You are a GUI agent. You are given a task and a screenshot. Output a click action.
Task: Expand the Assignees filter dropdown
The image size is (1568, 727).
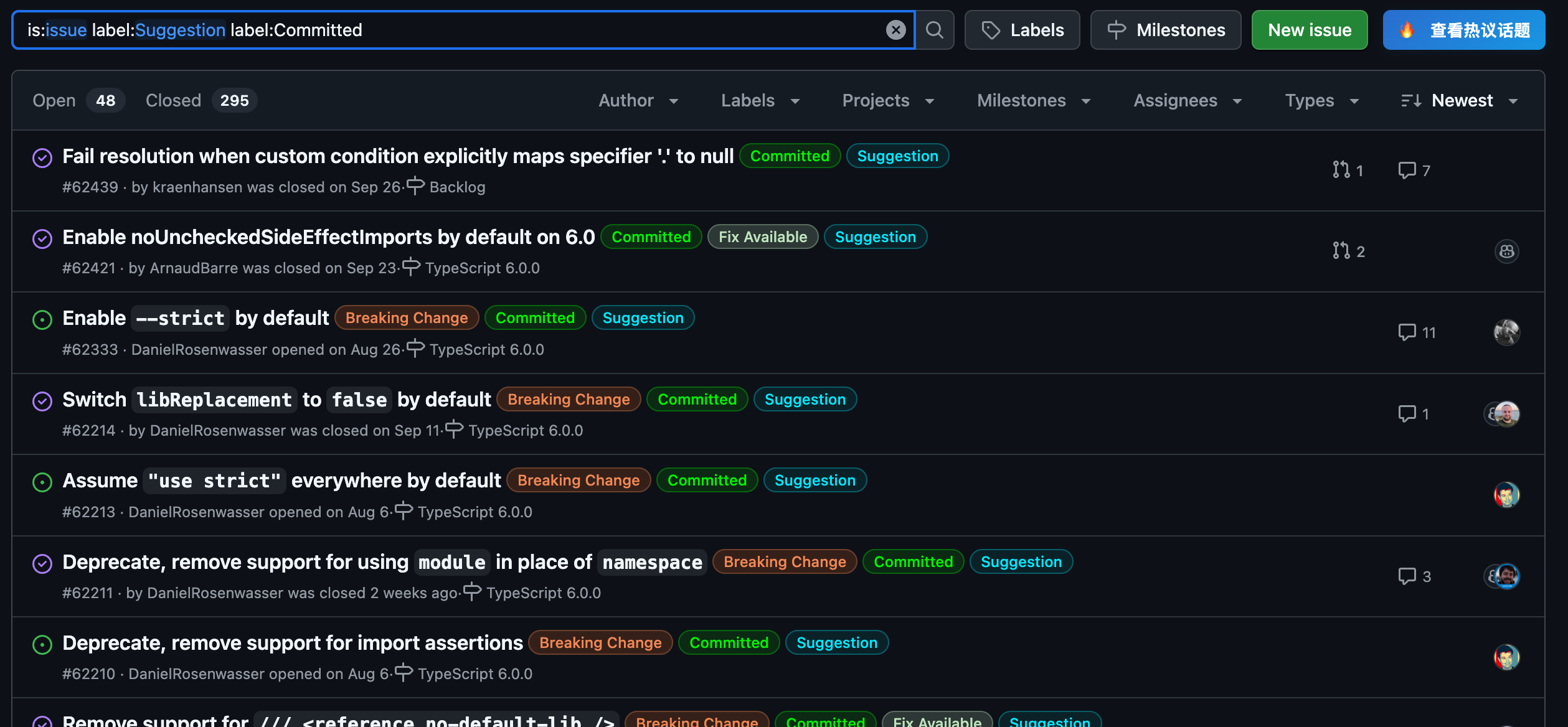[1187, 101]
